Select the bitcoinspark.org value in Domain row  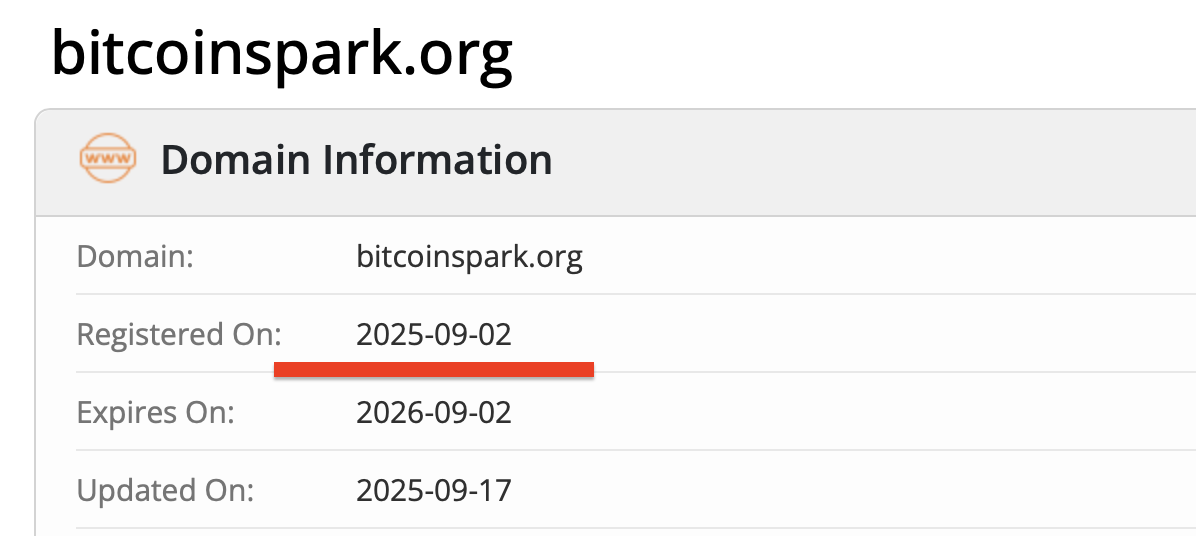click(469, 257)
